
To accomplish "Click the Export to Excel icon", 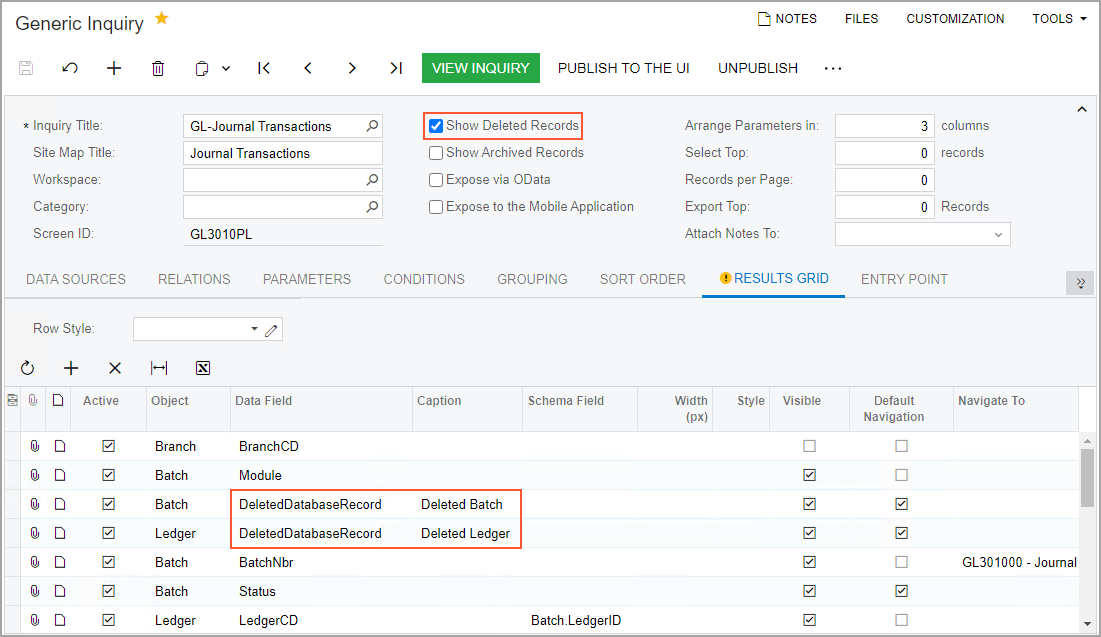I will pyautogui.click(x=203, y=368).
